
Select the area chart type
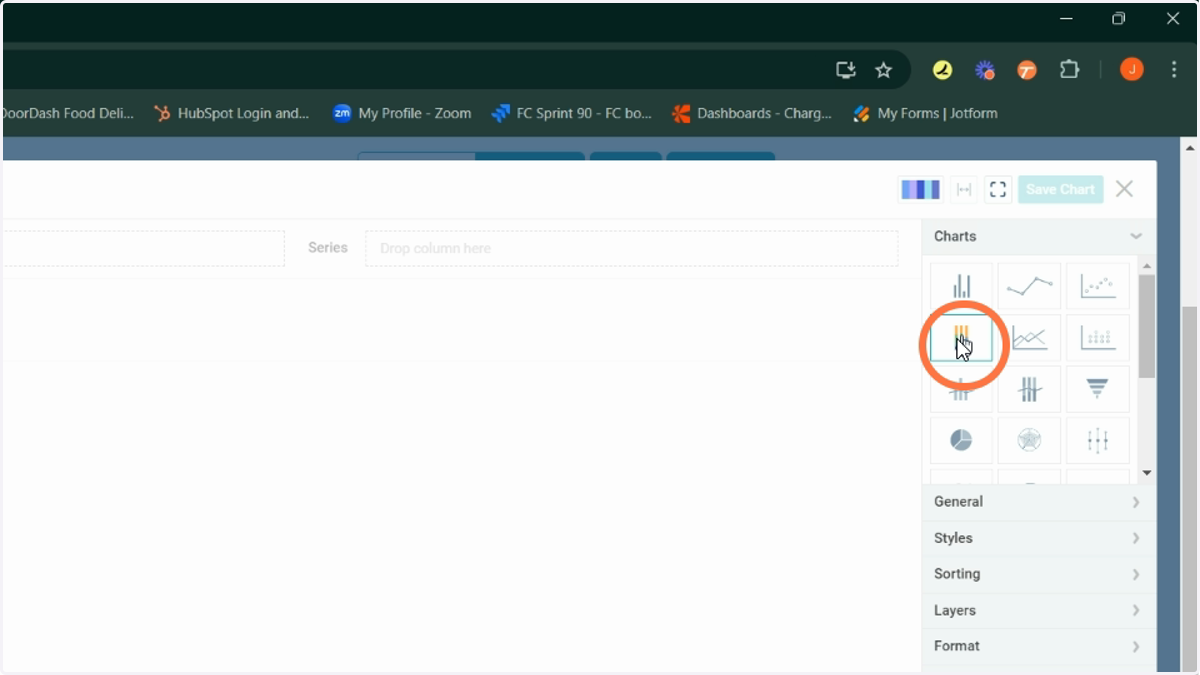[1029, 338]
